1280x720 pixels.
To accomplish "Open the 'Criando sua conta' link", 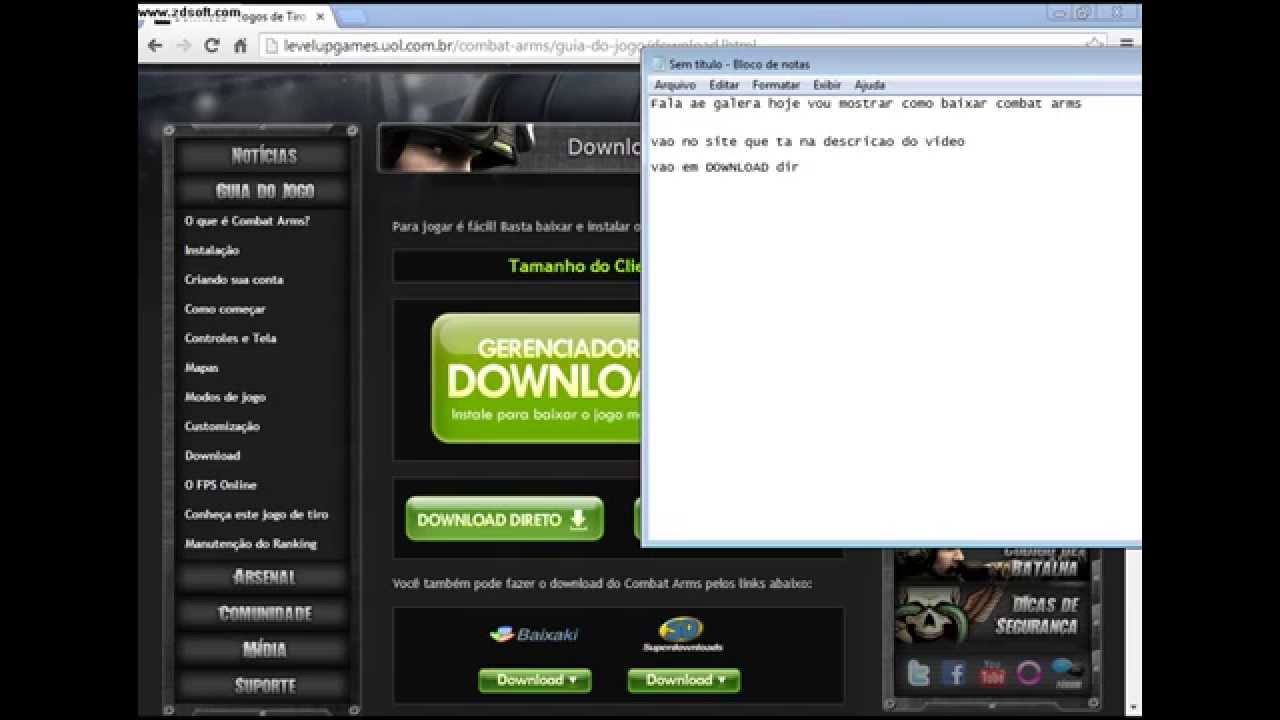I will [234, 279].
